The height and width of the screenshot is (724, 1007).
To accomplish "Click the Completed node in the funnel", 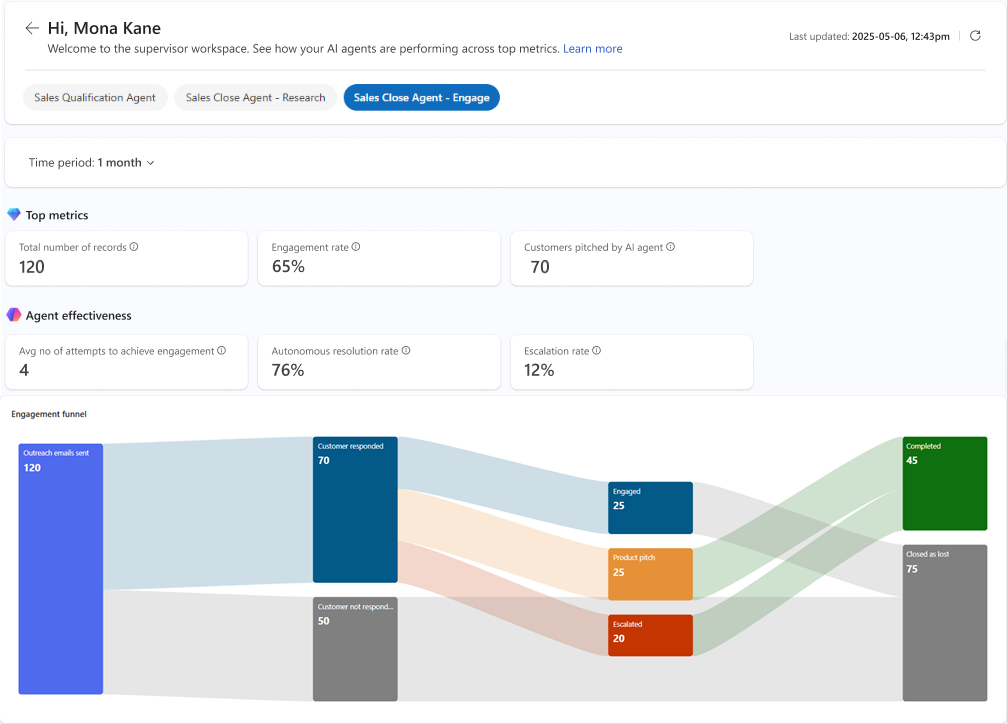I will (x=944, y=483).
